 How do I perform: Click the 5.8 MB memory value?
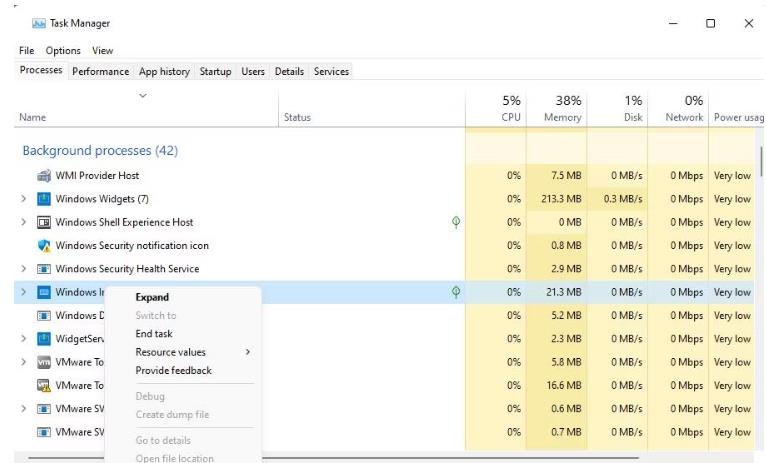(566, 362)
